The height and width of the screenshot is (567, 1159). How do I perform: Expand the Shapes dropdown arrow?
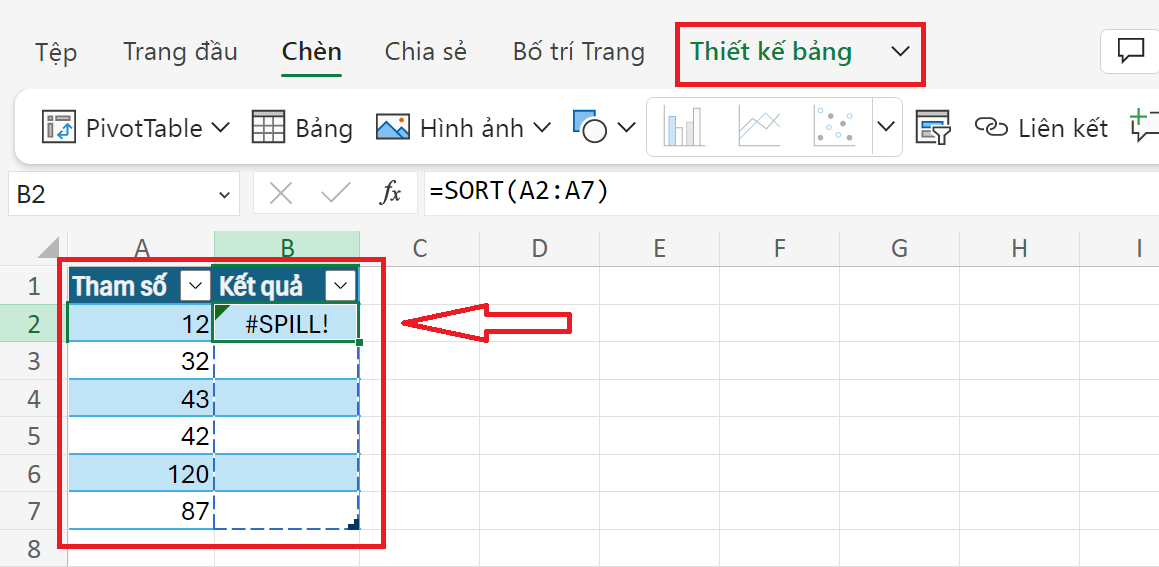(626, 128)
